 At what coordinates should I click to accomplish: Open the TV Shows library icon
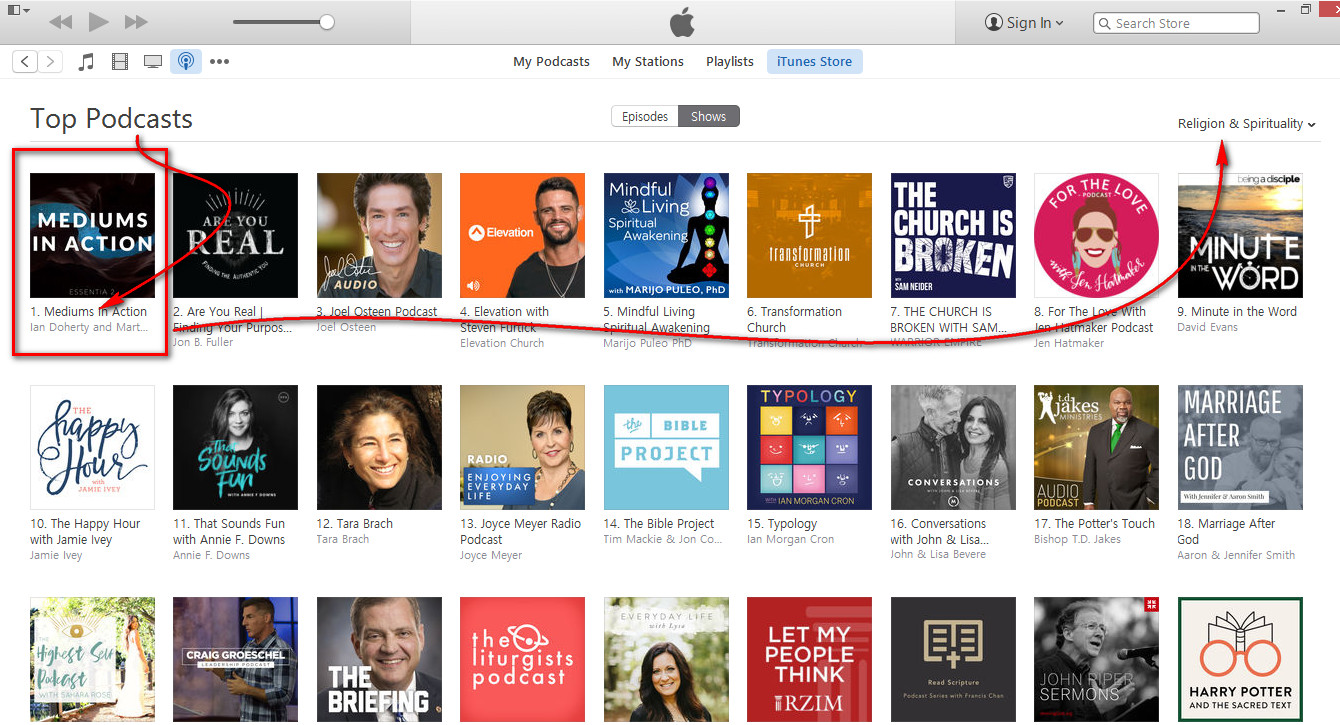153,62
